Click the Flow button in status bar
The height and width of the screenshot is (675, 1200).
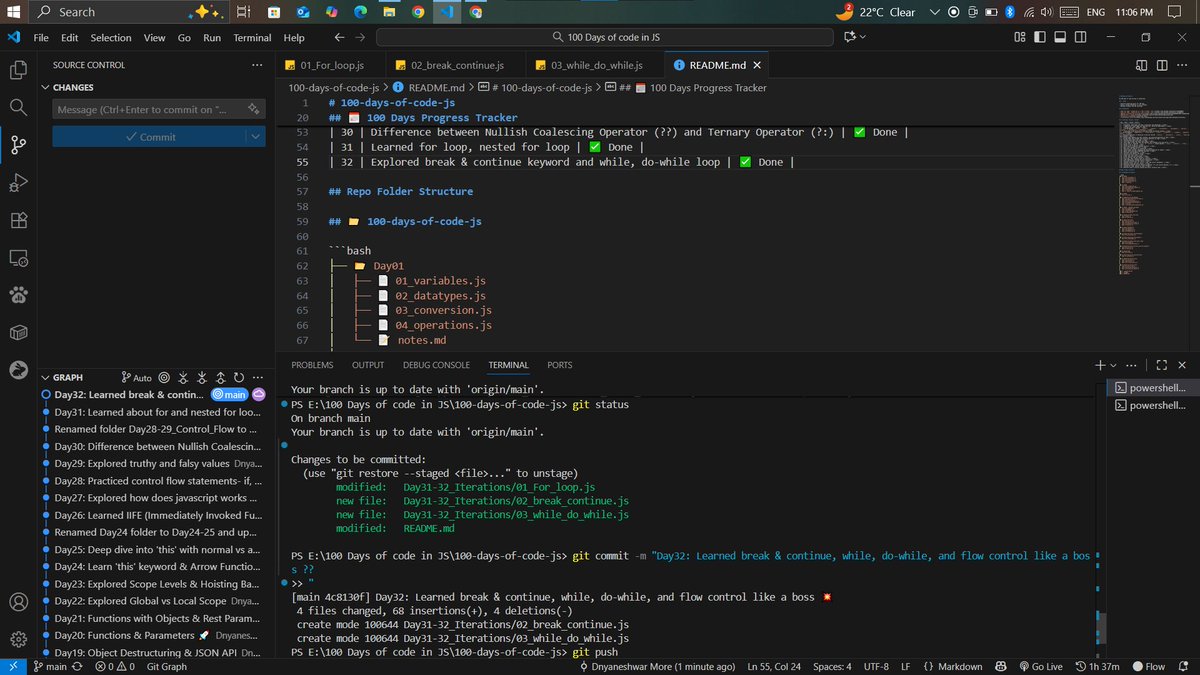1148,666
